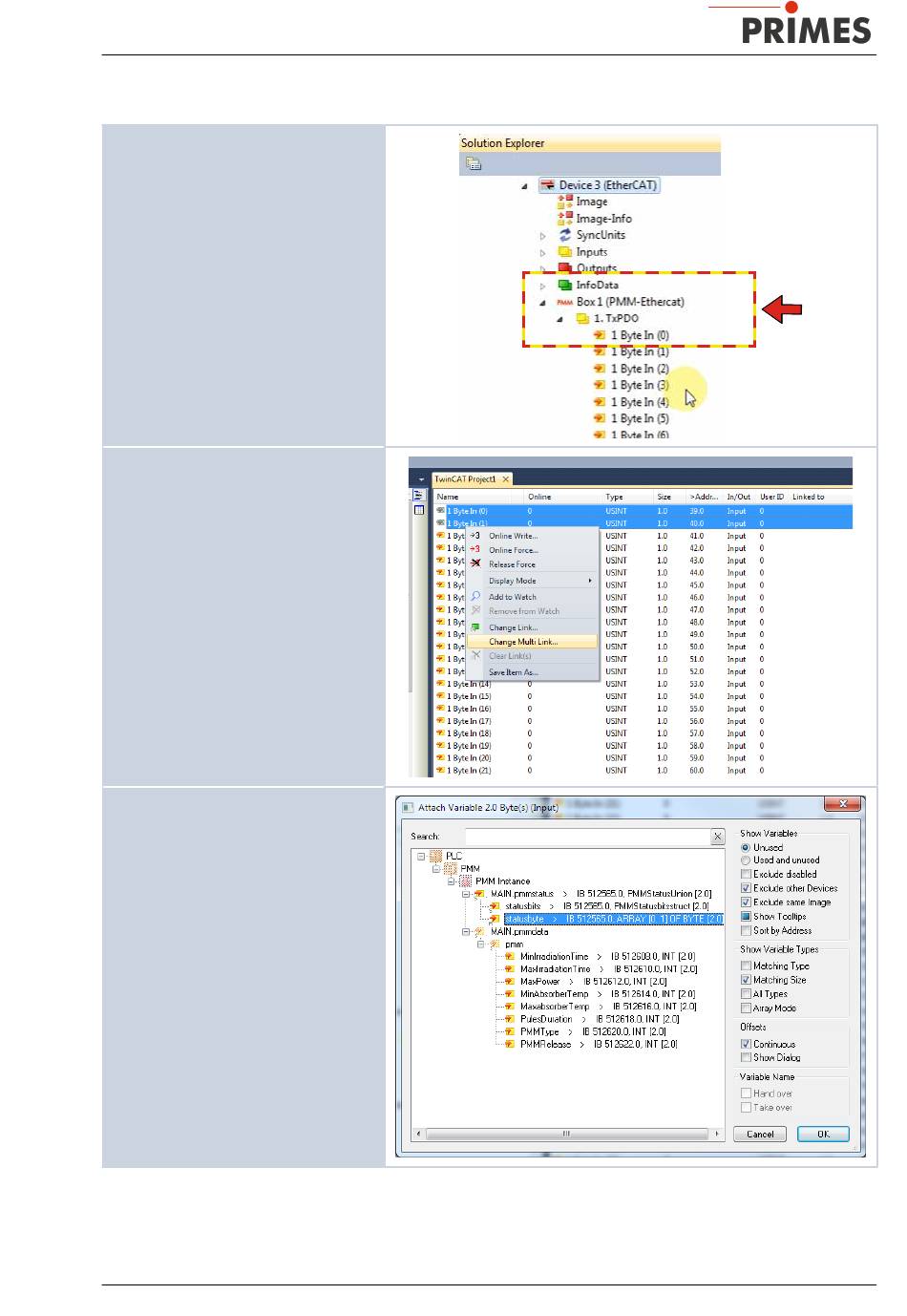Image resolution: width=907 pixels, height=1316 pixels.
Task: Click the Image-Info node icon
Action: coord(565,219)
